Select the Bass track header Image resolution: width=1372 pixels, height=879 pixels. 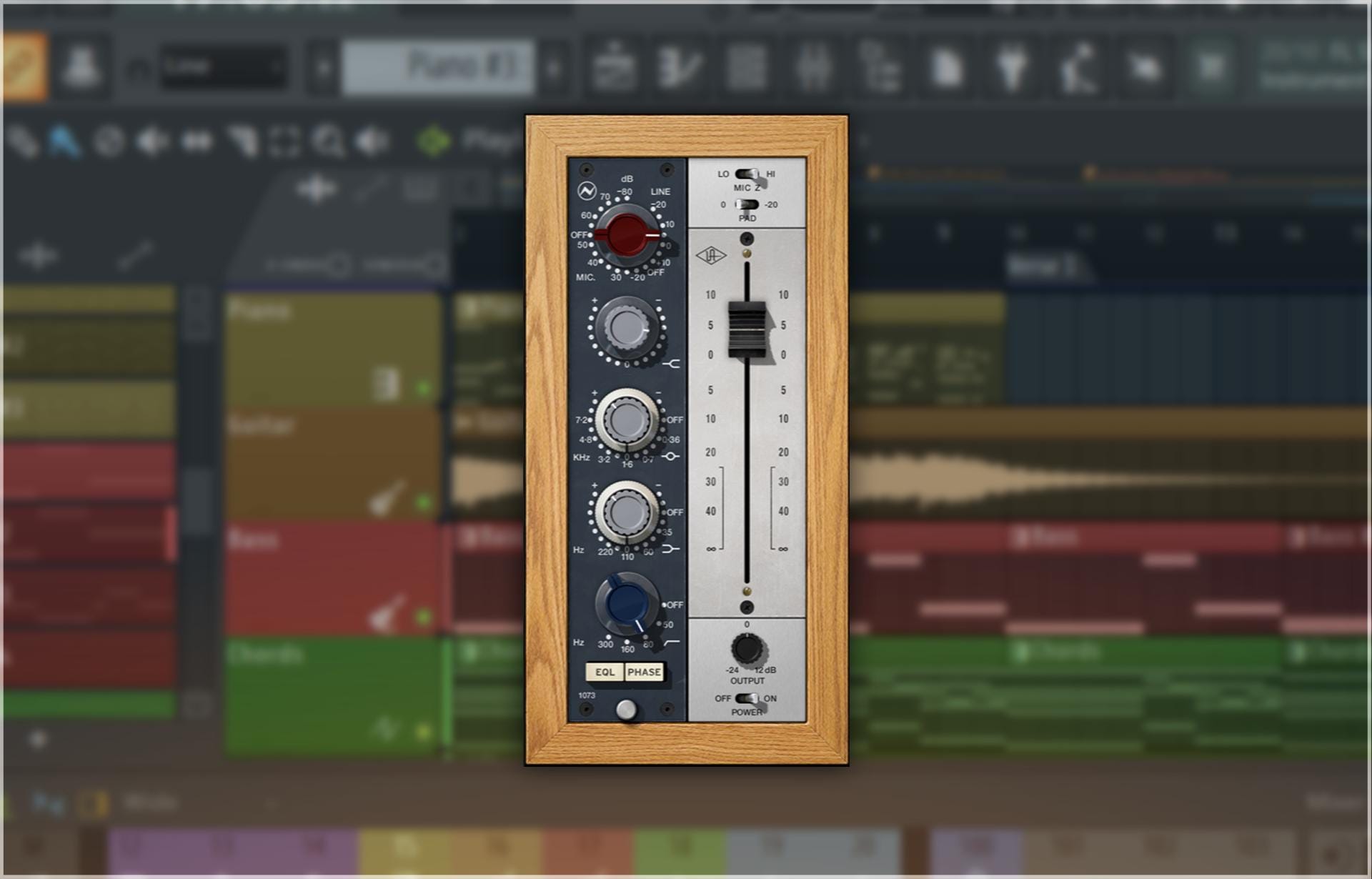pyautogui.click(x=333, y=577)
